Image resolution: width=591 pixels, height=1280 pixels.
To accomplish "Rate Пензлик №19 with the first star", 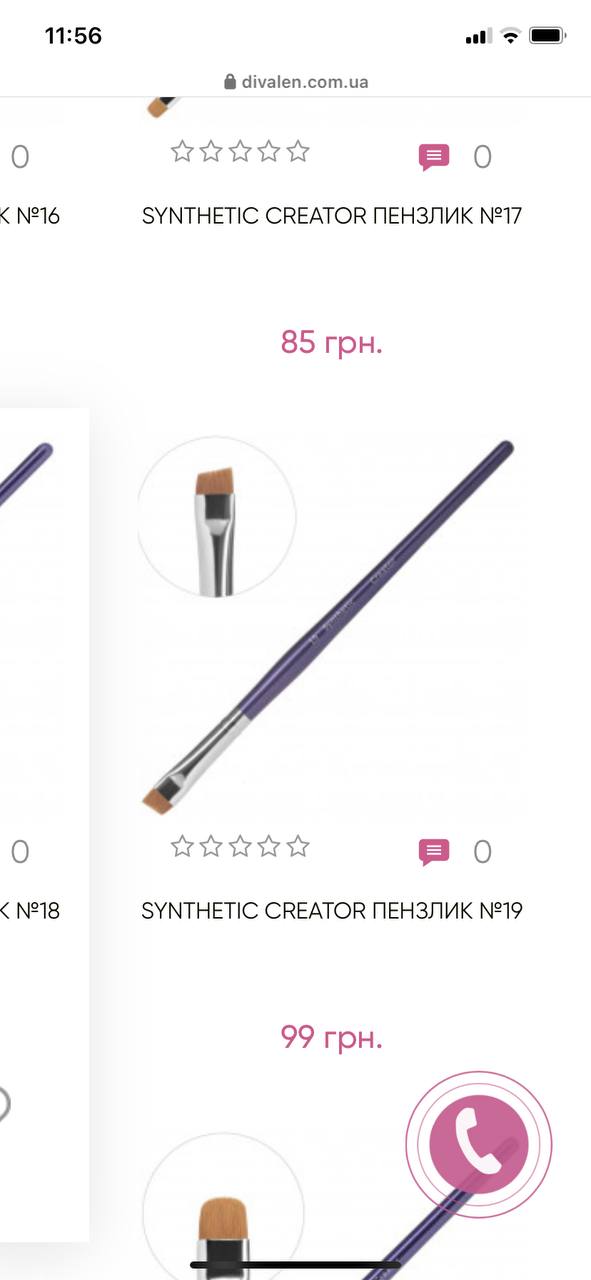I will point(182,847).
